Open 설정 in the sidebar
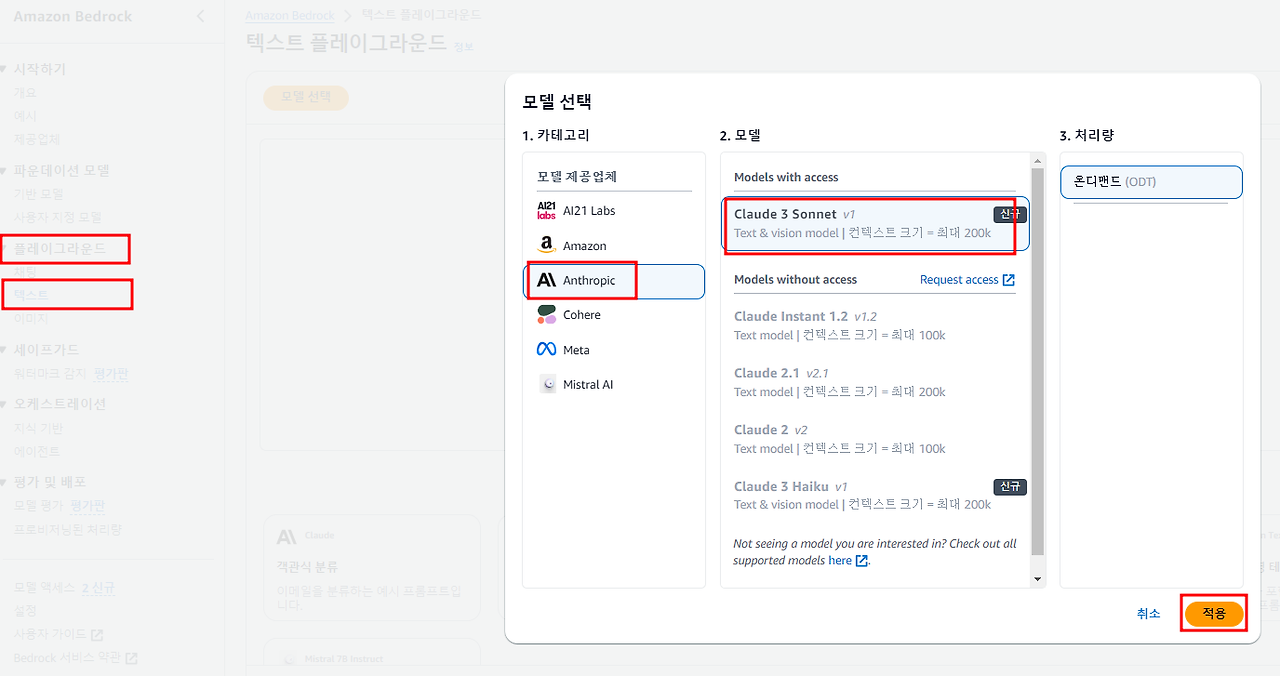 coord(25,611)
